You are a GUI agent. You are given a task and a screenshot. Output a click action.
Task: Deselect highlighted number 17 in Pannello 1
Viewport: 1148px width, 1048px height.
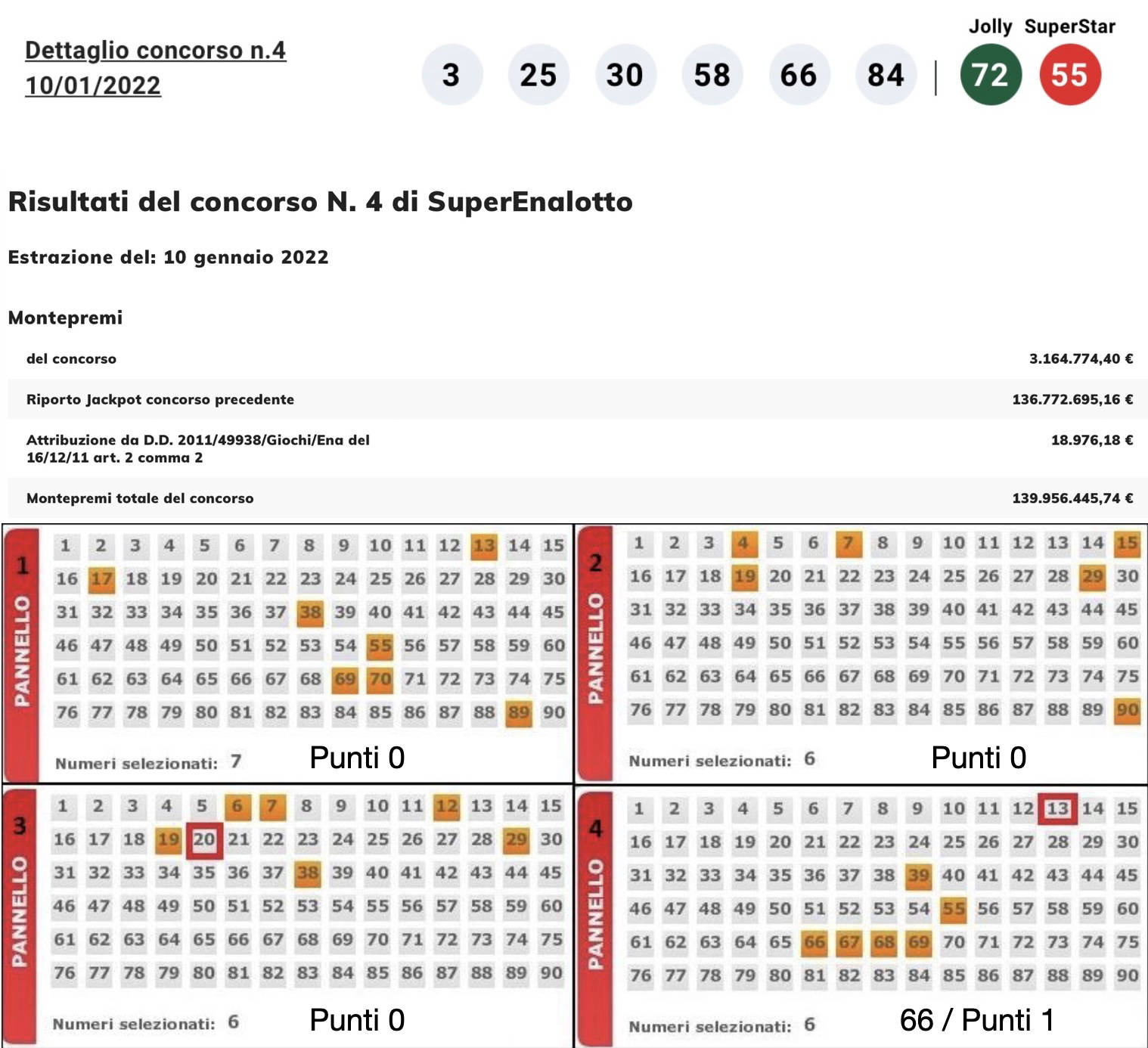pyautogui.click(x=101, y=579)
